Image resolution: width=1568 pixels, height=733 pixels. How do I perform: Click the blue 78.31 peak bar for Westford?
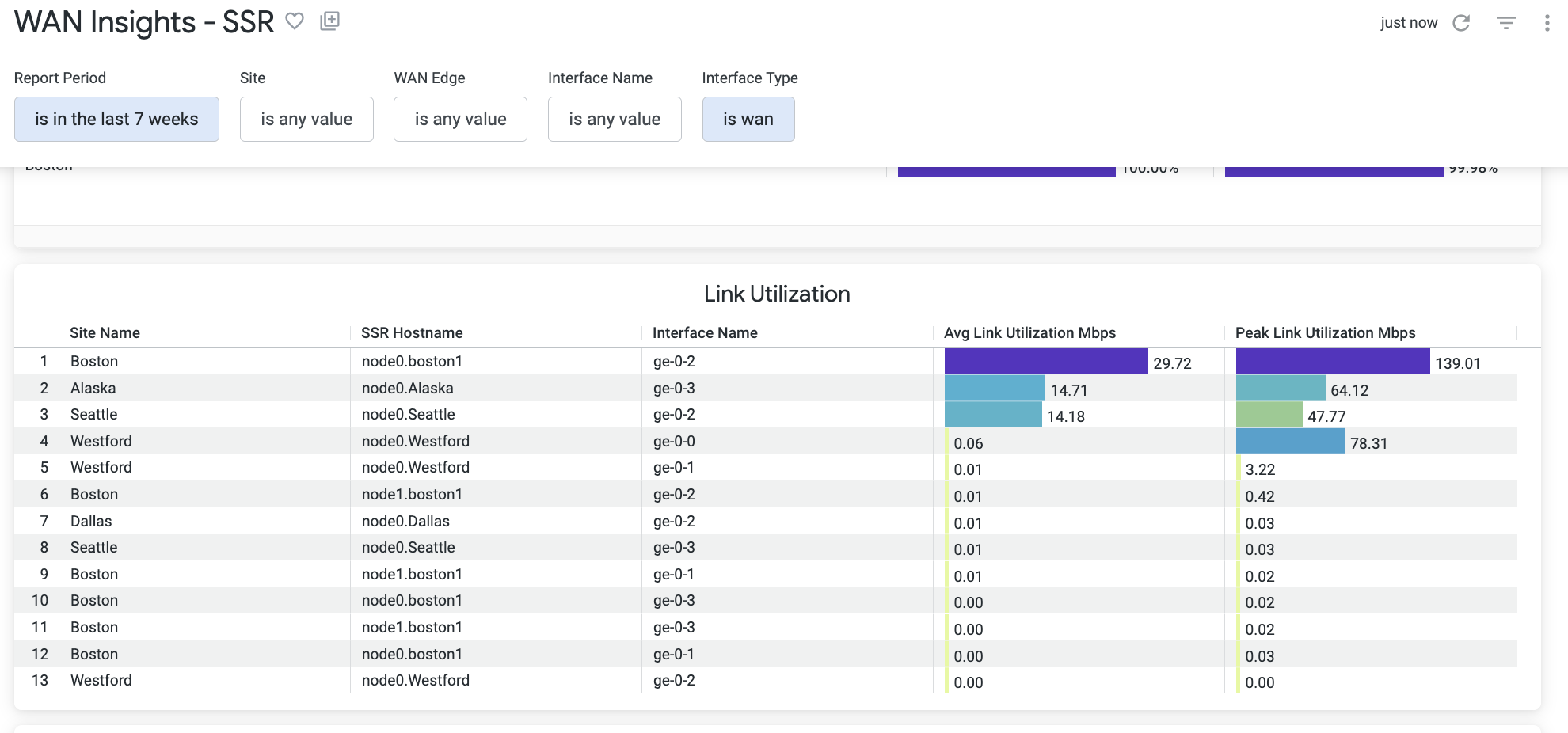[1290, 441]
